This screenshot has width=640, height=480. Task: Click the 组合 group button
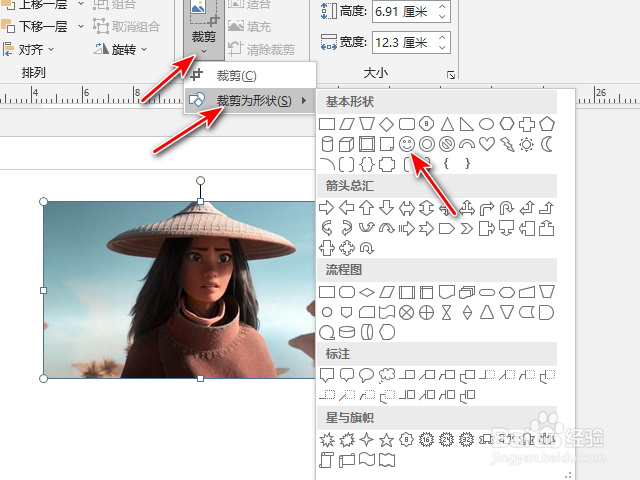(114, 4)
